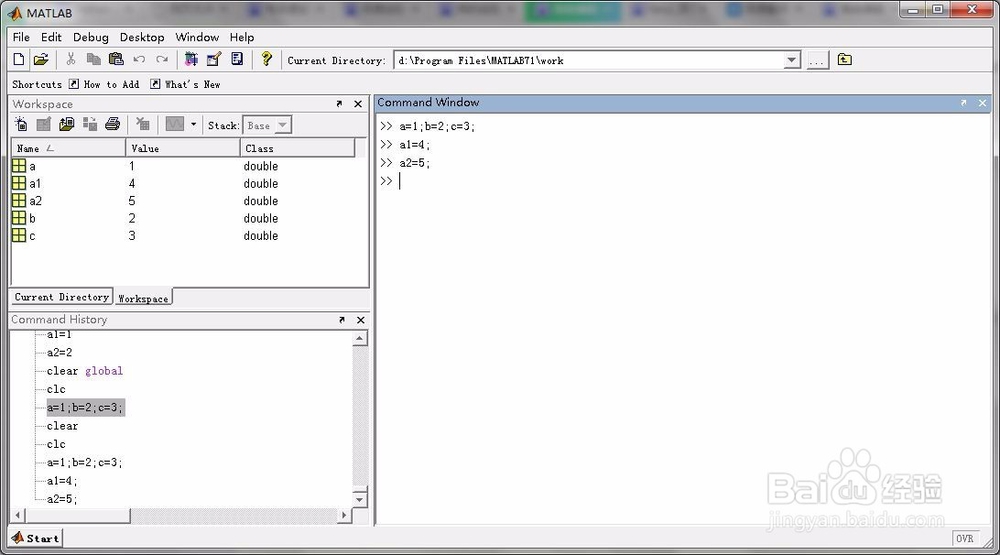Viewport: 1000px width, 555px height.
Task: Redo action in toolbar
Action: (x=162, y=59)
